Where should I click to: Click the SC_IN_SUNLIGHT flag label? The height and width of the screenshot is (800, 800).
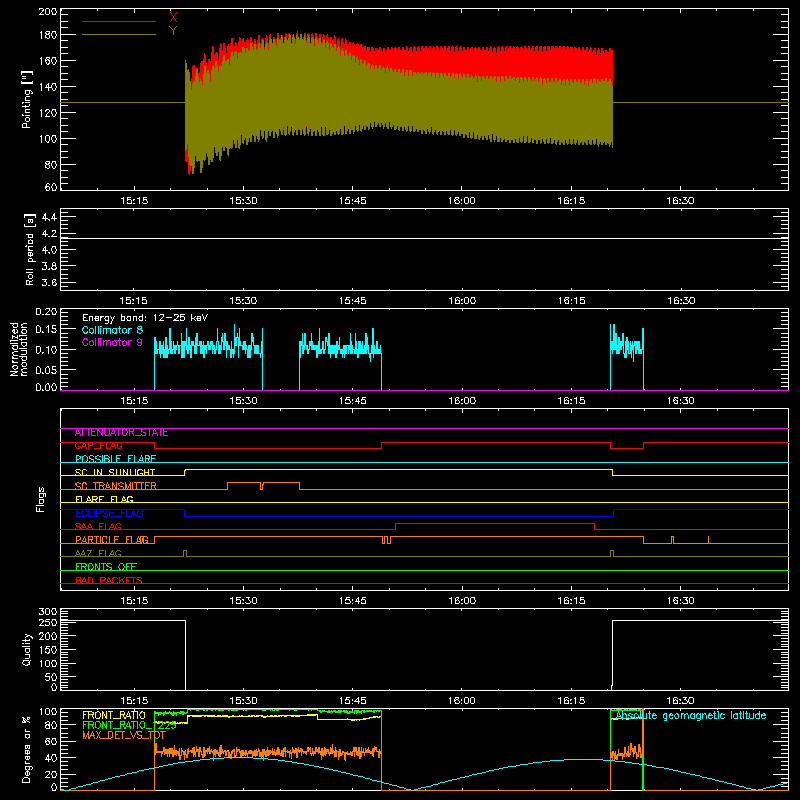pyautogui.click(x=115, y=472)
